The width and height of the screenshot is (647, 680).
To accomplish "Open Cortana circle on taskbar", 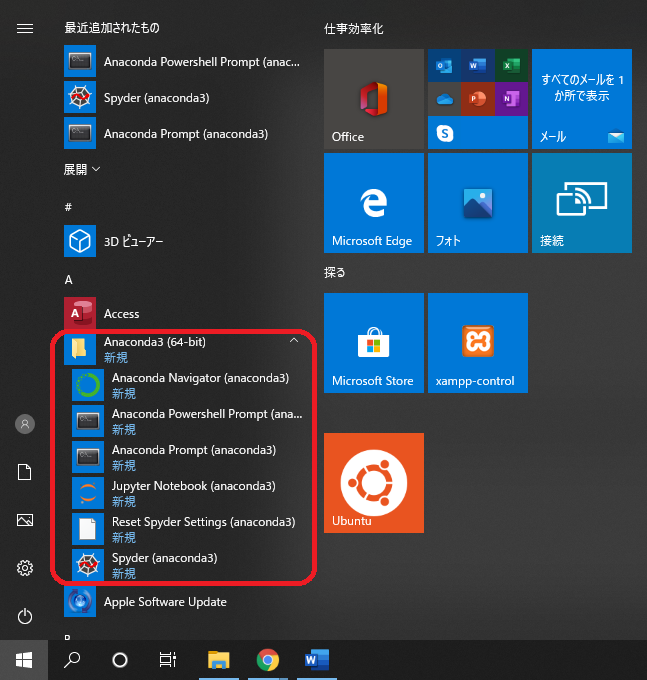I will click(x=120, y=660).
